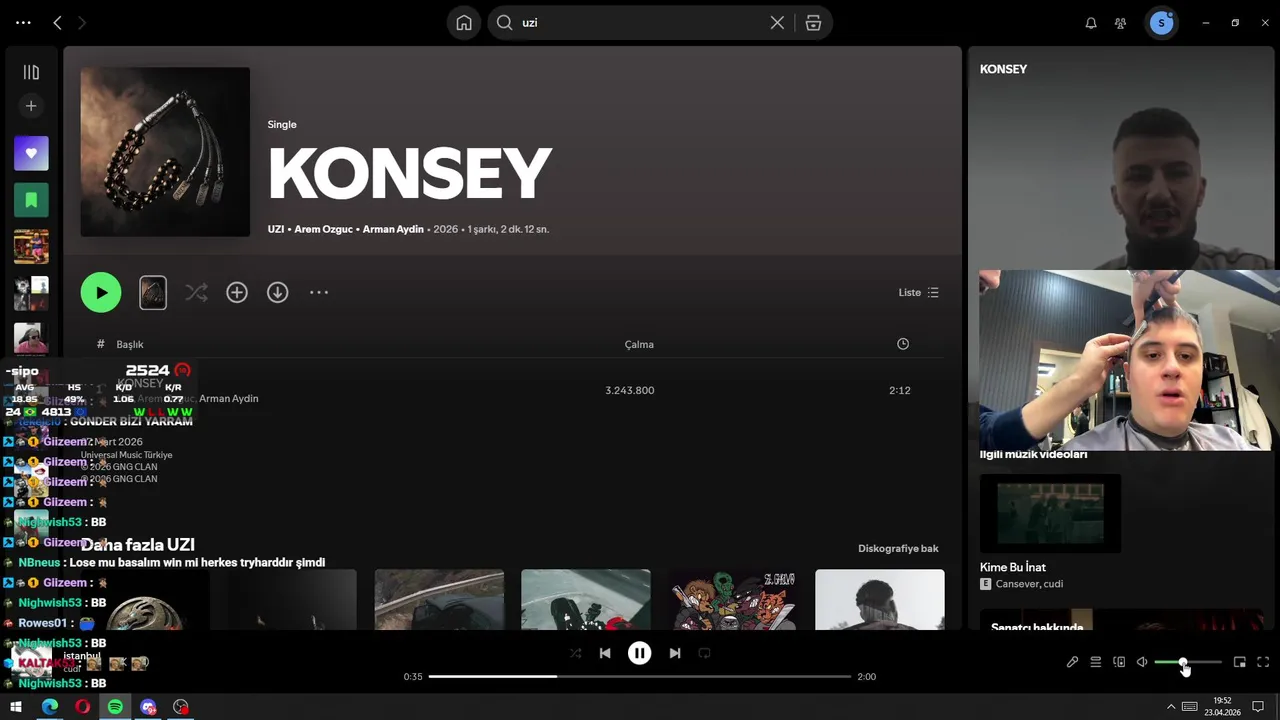This screenshot has height=720, width=1280.
Task: Show lyrics with microphone icon
Action: [1072, 662]
